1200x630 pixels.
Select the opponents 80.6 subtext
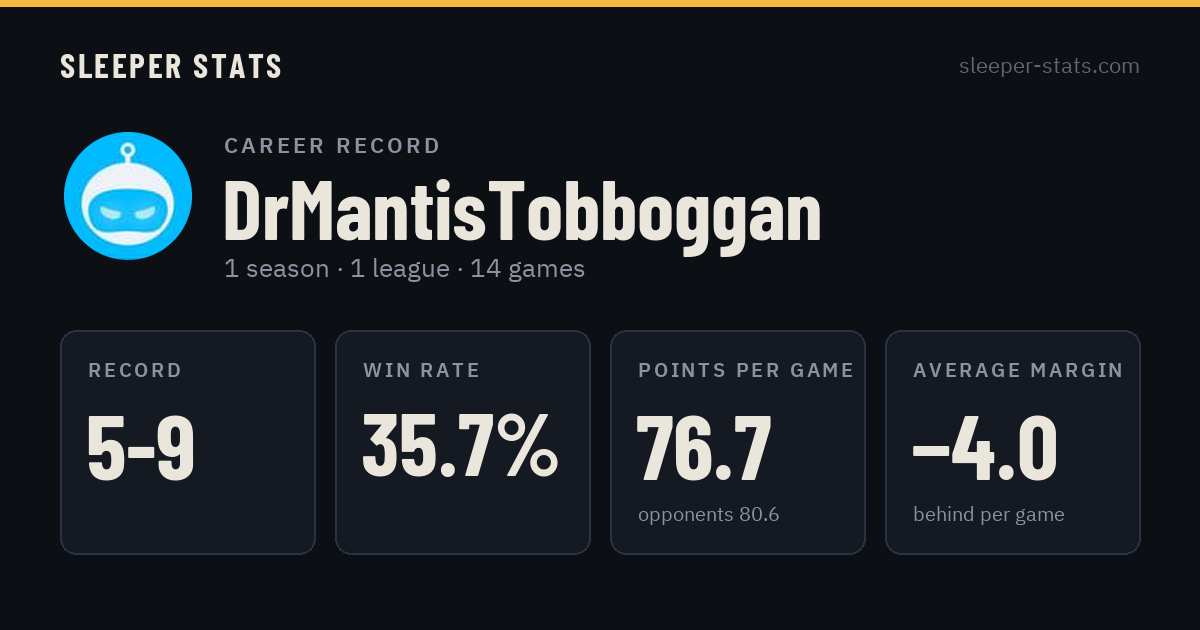[708, 515]
